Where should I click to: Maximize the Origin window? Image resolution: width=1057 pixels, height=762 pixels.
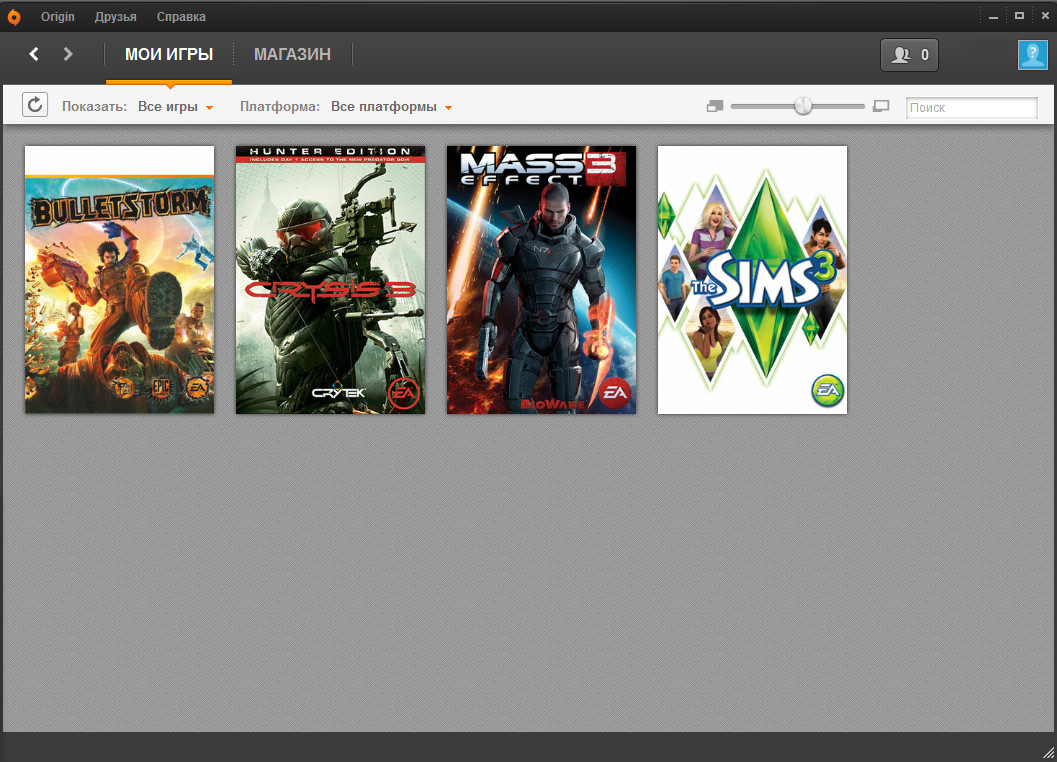[1019, 16]
